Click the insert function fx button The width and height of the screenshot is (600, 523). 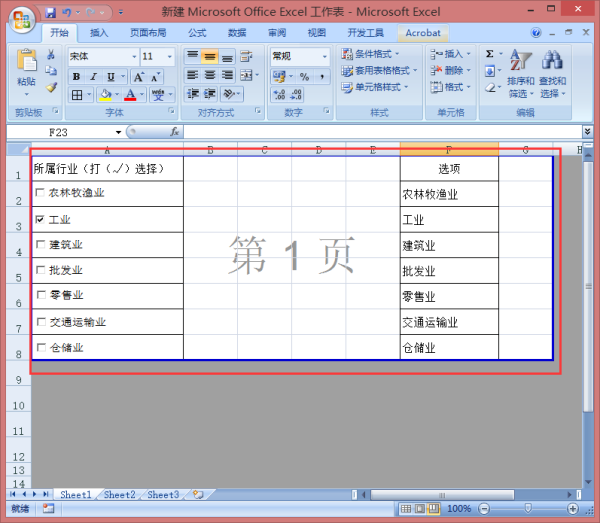174,132
